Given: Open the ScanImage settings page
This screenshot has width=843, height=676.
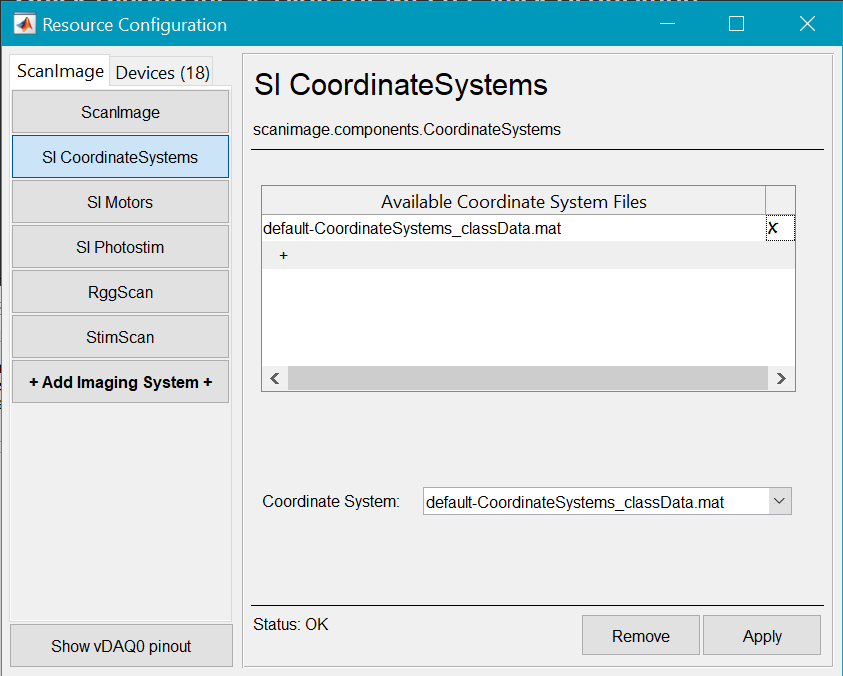Looking at the screenshot, I should coord(120,112).
